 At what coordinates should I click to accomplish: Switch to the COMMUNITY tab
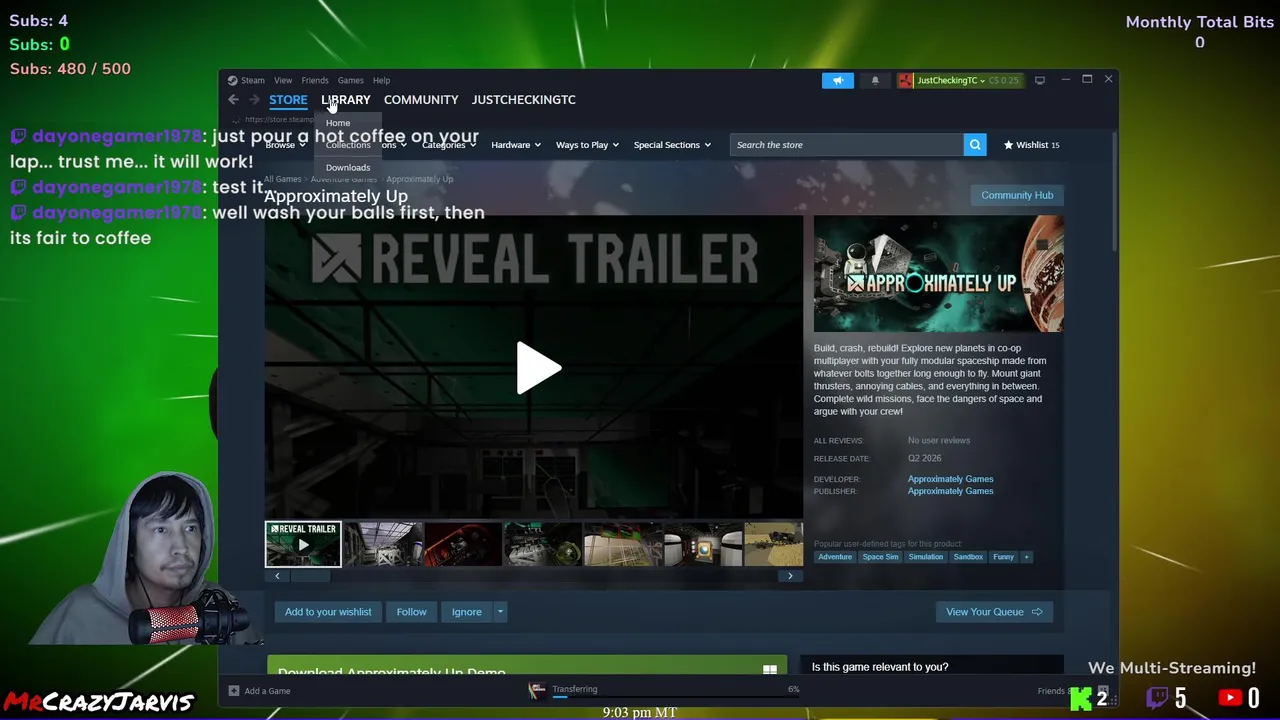[421, 100]
